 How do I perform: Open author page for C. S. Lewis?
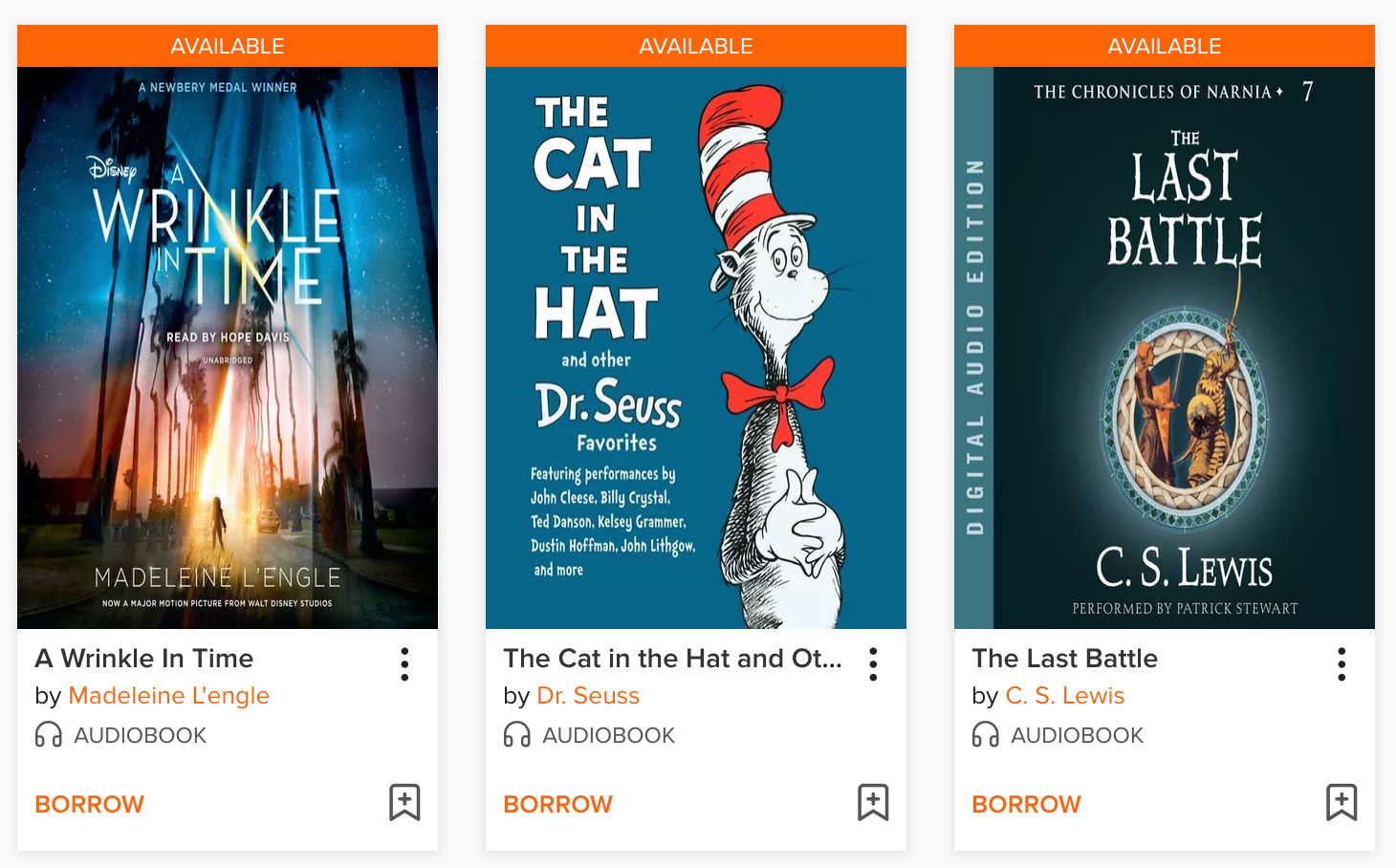[1064, 696]
